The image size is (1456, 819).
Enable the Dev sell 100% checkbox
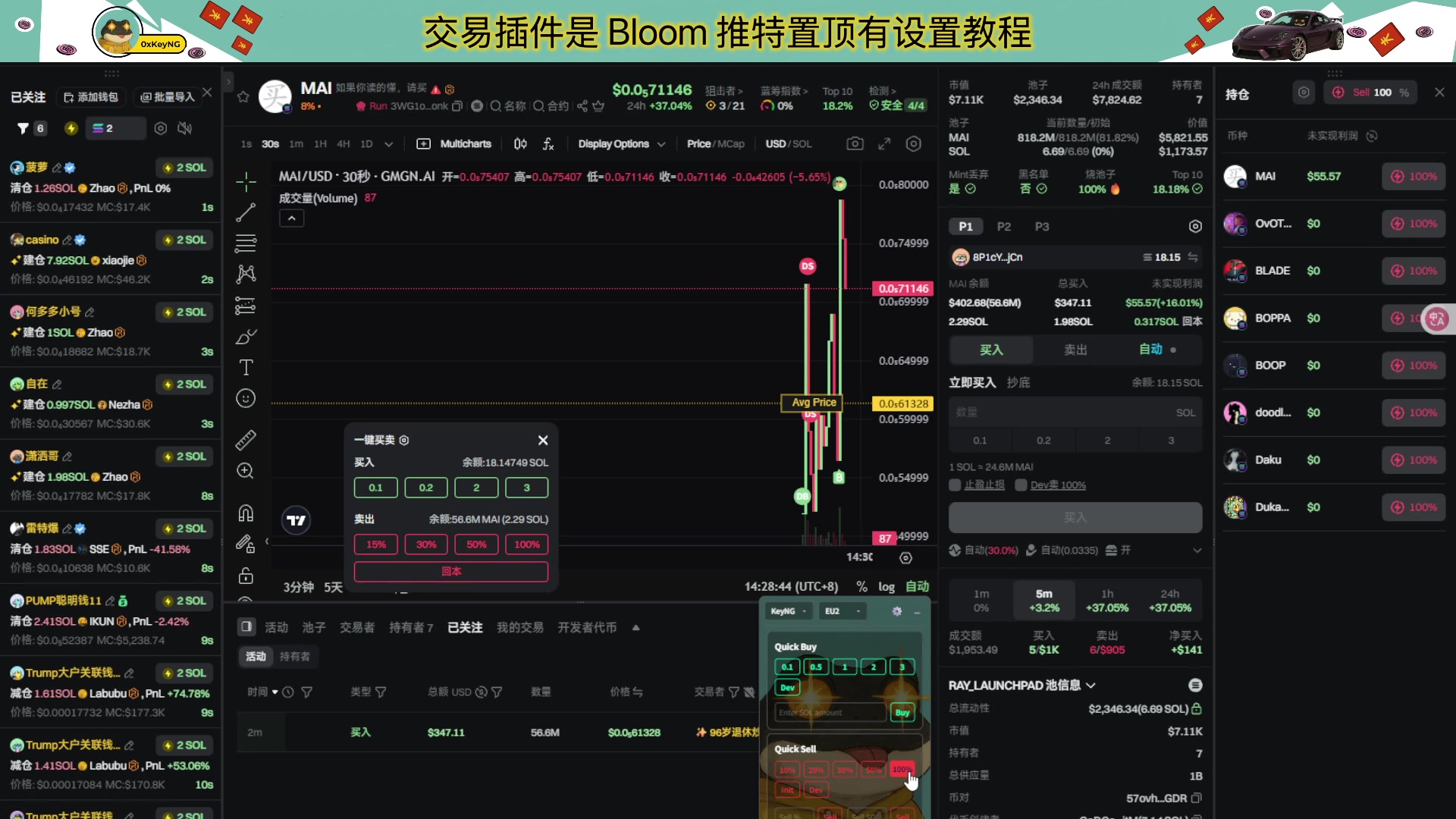point(1021,485)
